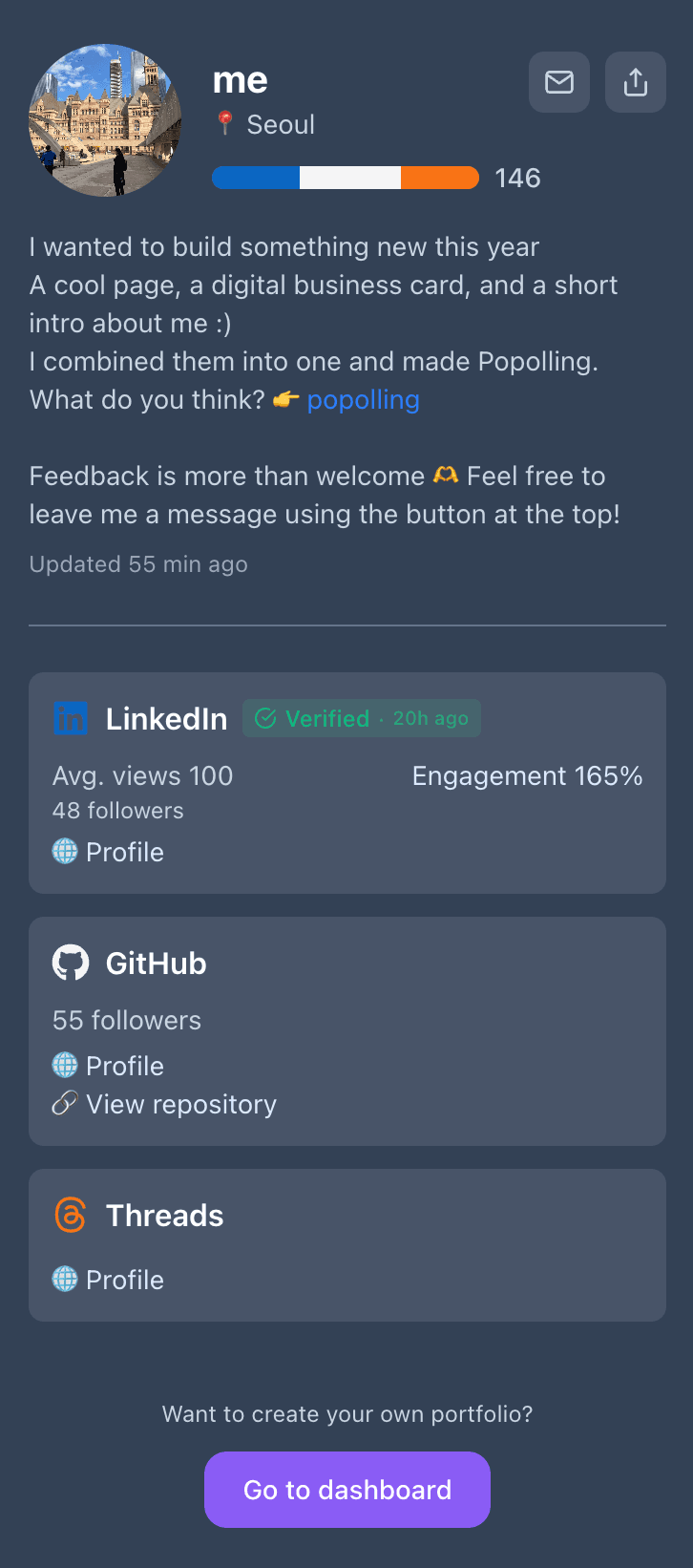Open the GitHub Profile link

click(x=124, y=1066)
